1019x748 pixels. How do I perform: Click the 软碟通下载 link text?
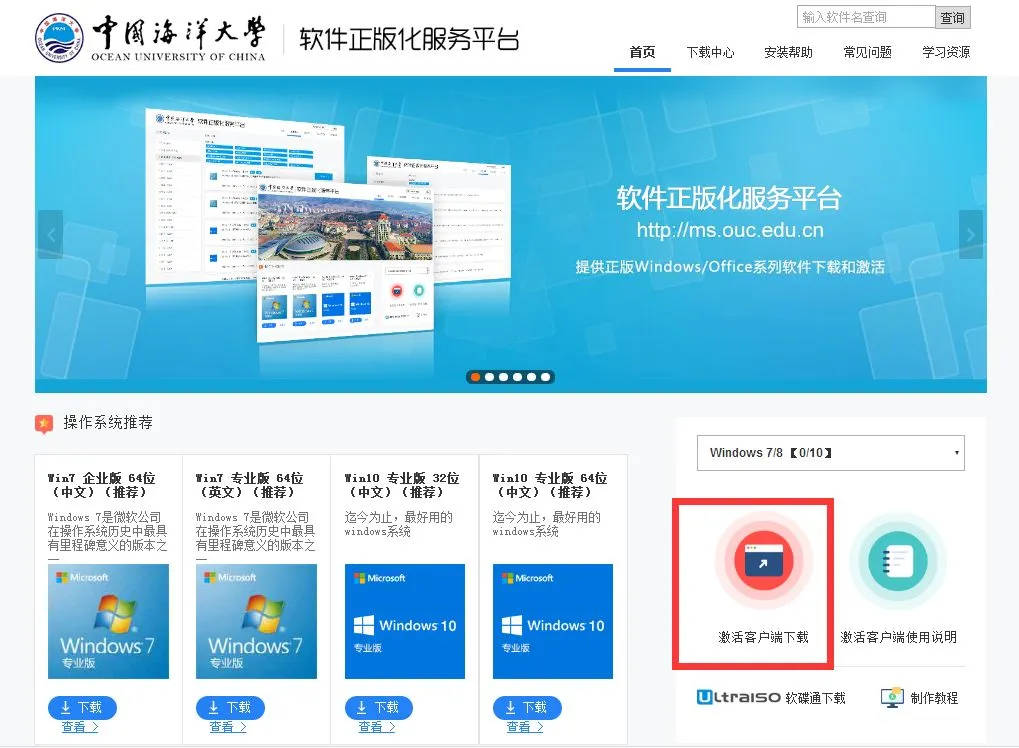click(816, 698)
